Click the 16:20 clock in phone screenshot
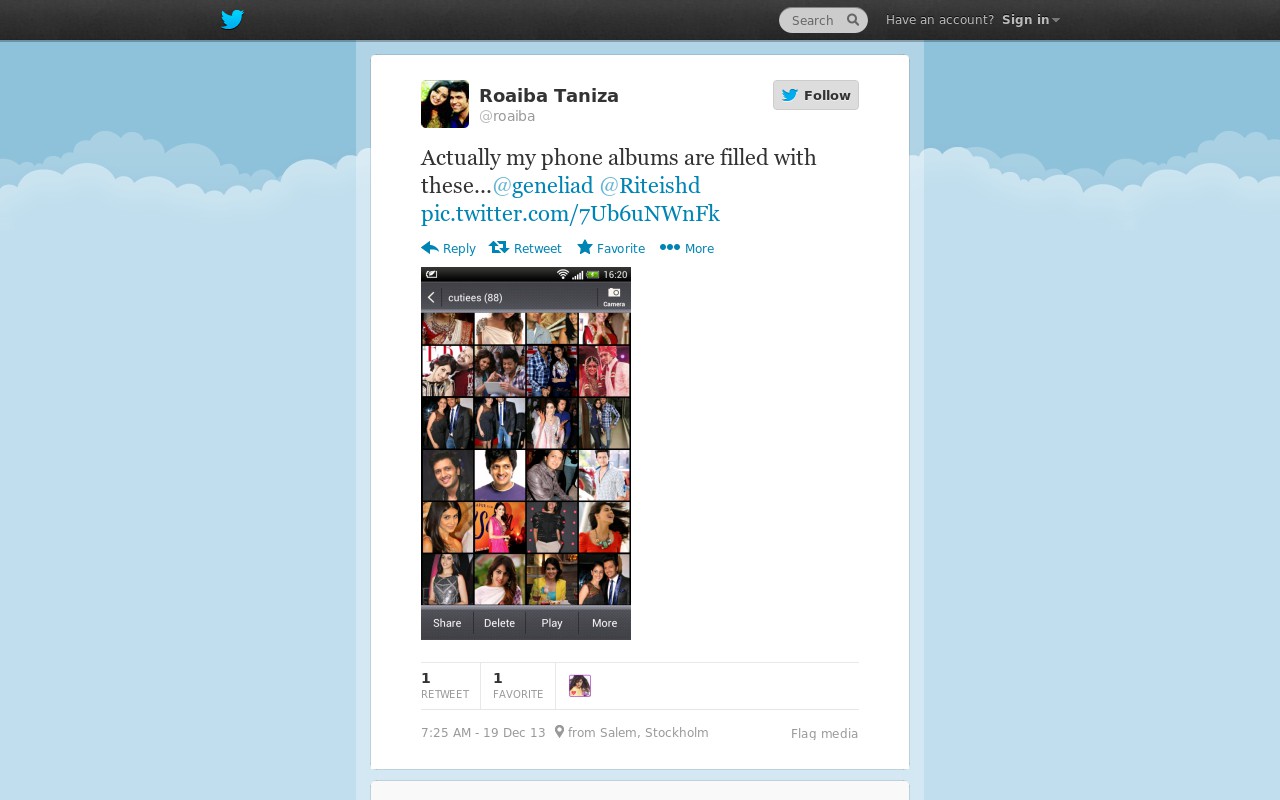 615,274
